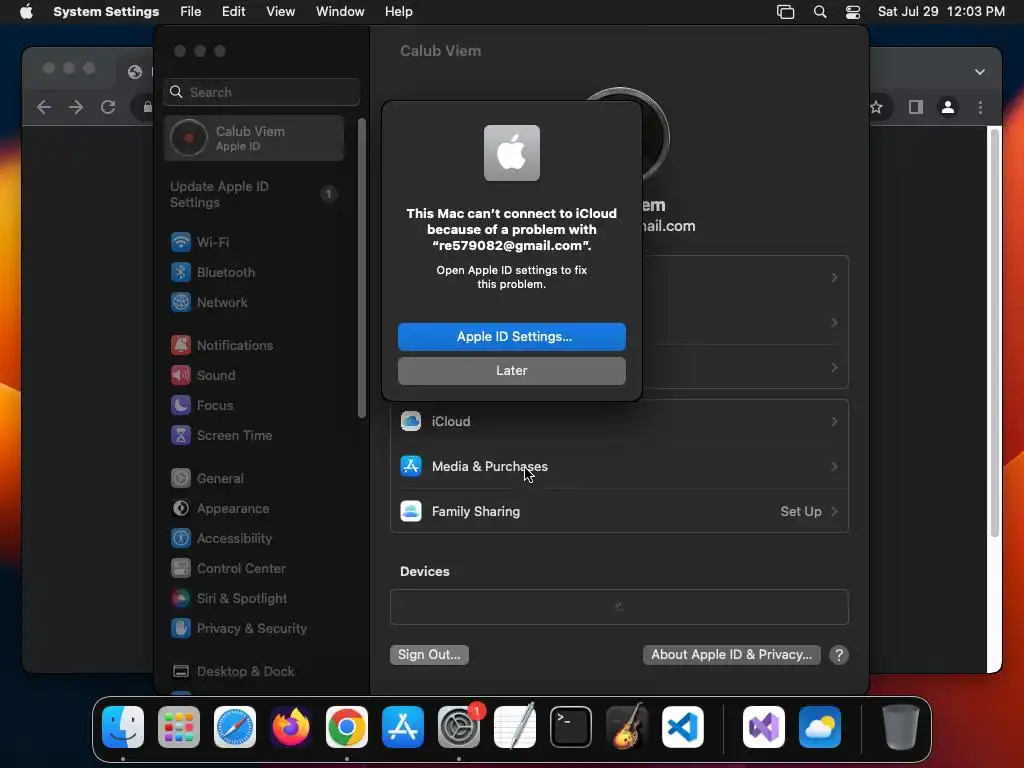Open Control Center settings in sidebar
The width and height of the screenshot is (1024, 768).
click(228, 569)
